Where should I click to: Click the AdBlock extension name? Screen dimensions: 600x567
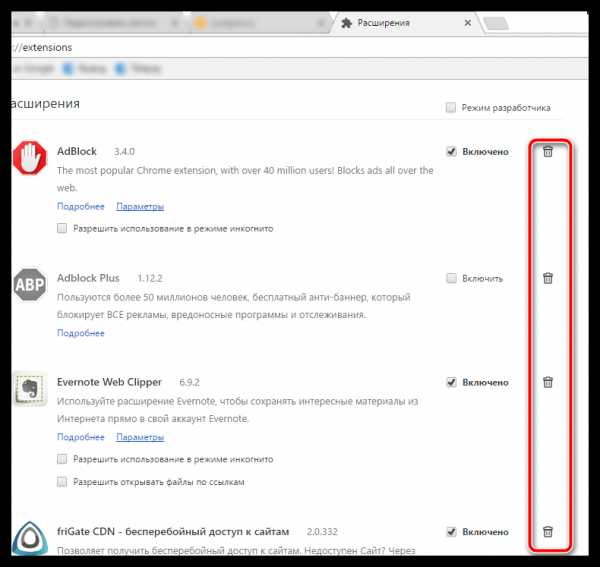click(77, 152)
